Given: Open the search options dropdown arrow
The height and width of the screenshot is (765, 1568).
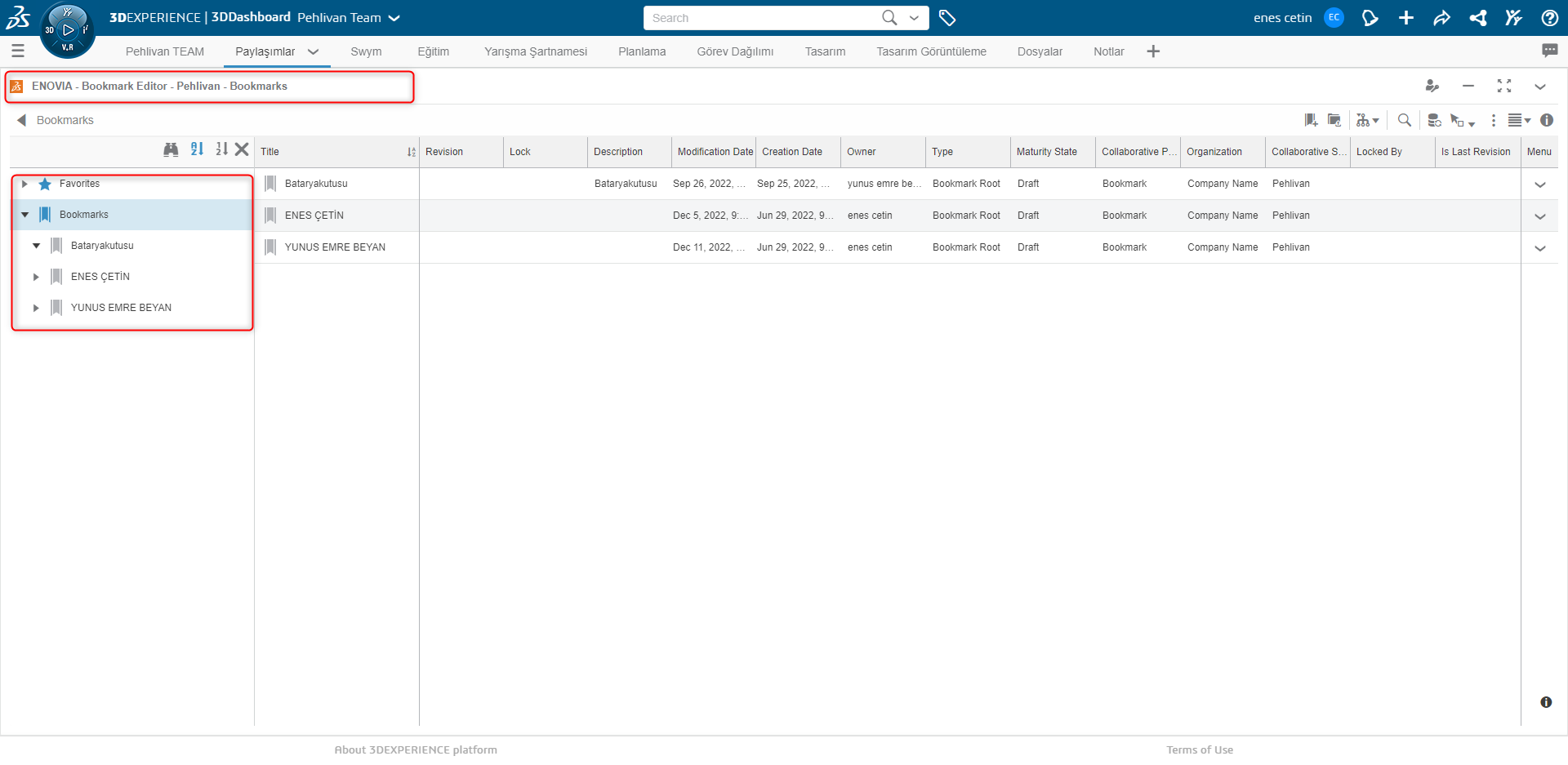Looking at the screenshot, I should coord(914,17).
